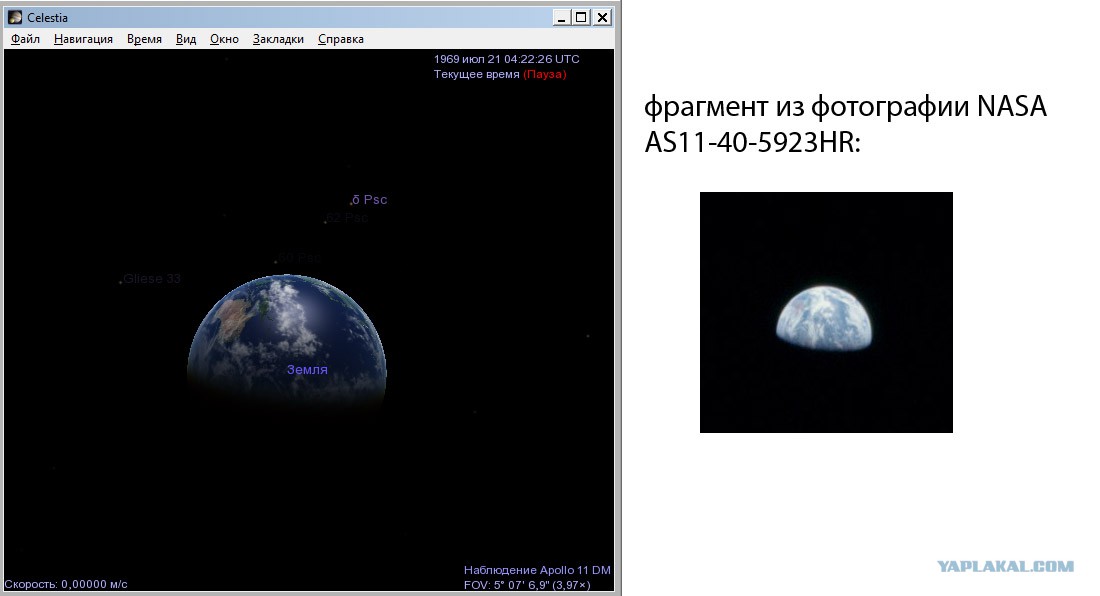
Task: Click the Celestia title bar text
Action: pyautogui.click(x=48, y=18)
